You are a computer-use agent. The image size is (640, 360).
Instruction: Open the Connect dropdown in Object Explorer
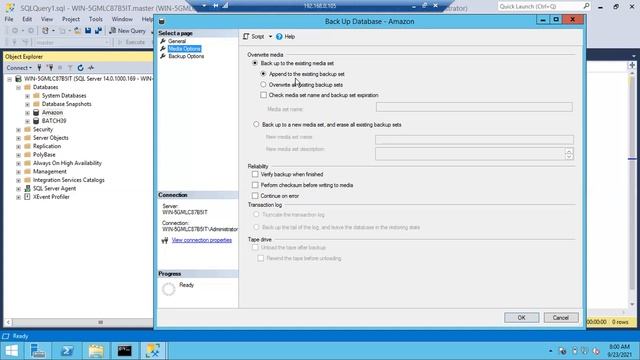pos(19,68)
